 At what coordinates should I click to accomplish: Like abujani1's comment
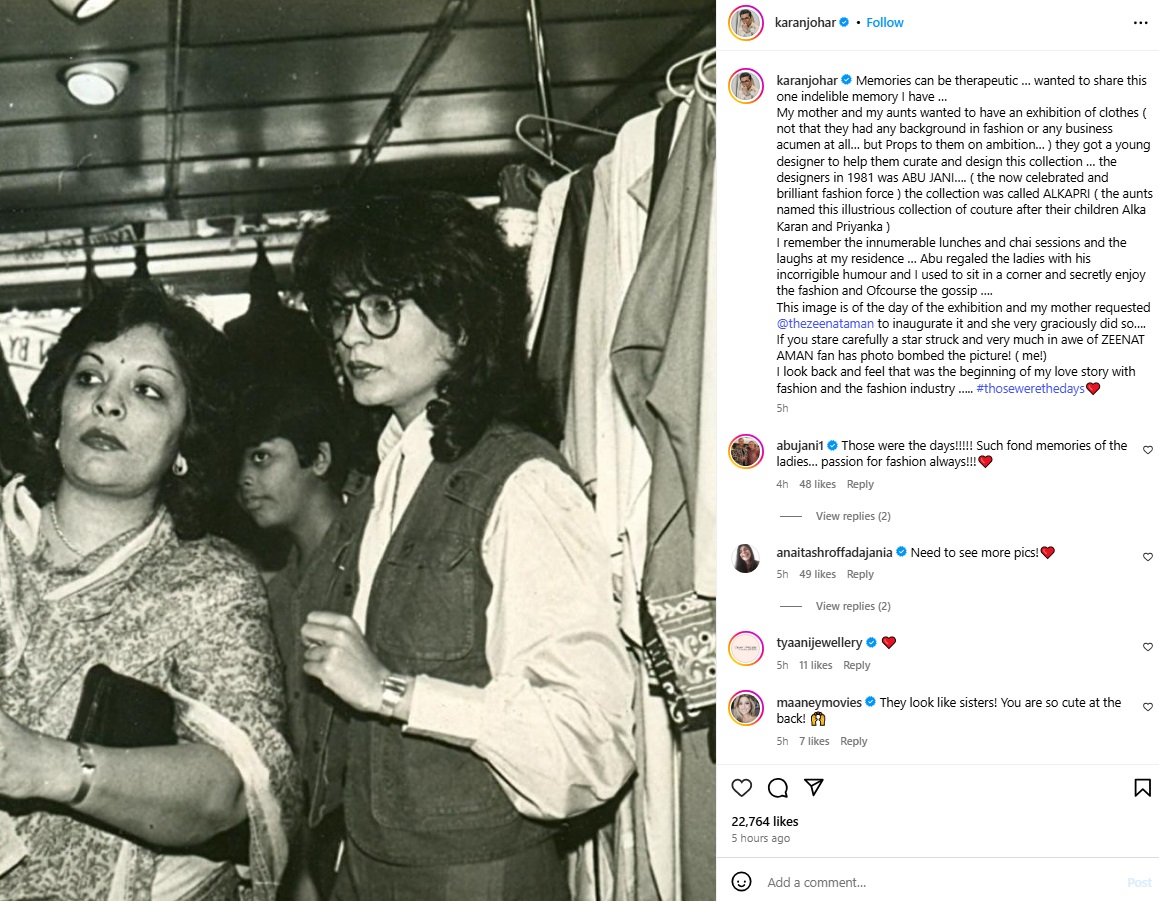[x=1147, y=449]
